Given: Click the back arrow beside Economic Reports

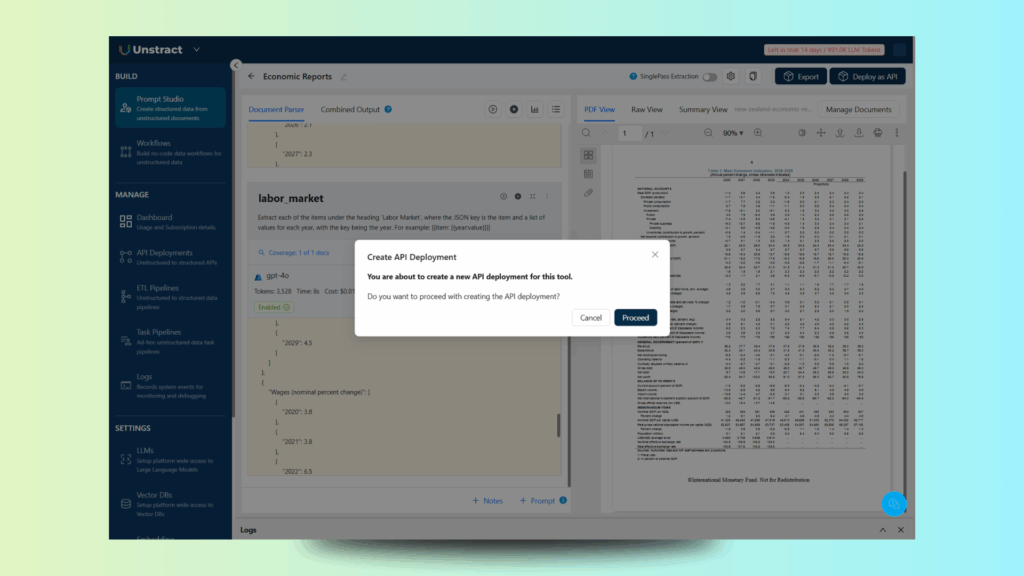Looking at the screenshot, I should (x=251, y=76).
